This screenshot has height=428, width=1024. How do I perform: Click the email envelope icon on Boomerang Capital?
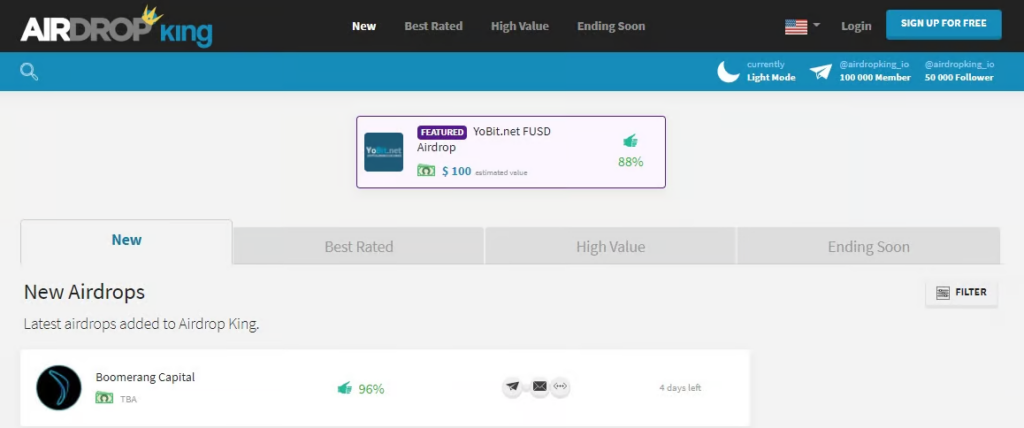[539, 387]
